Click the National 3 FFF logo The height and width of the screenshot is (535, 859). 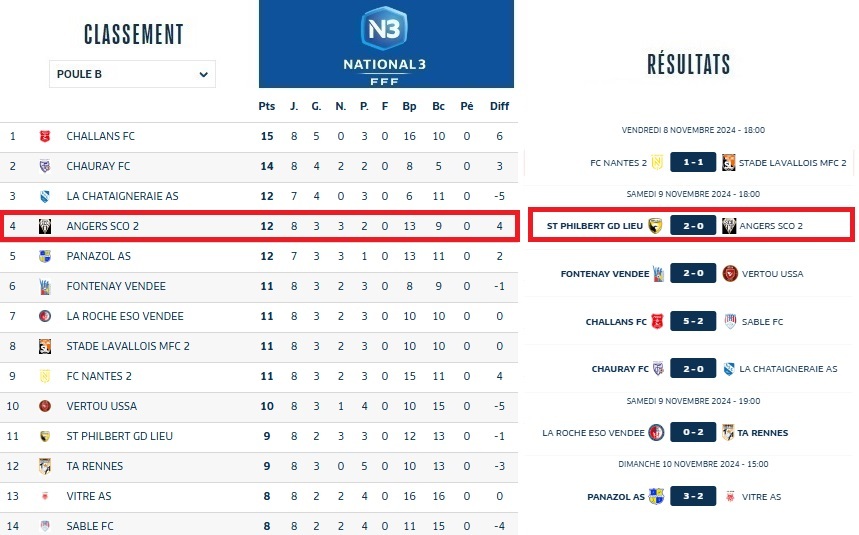pos(386,44)
